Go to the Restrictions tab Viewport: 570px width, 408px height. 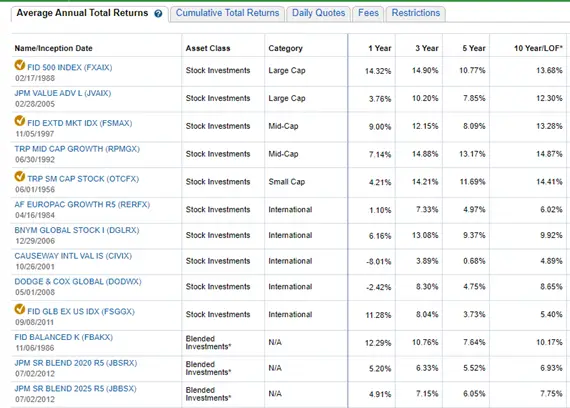[x=416, y=13]
